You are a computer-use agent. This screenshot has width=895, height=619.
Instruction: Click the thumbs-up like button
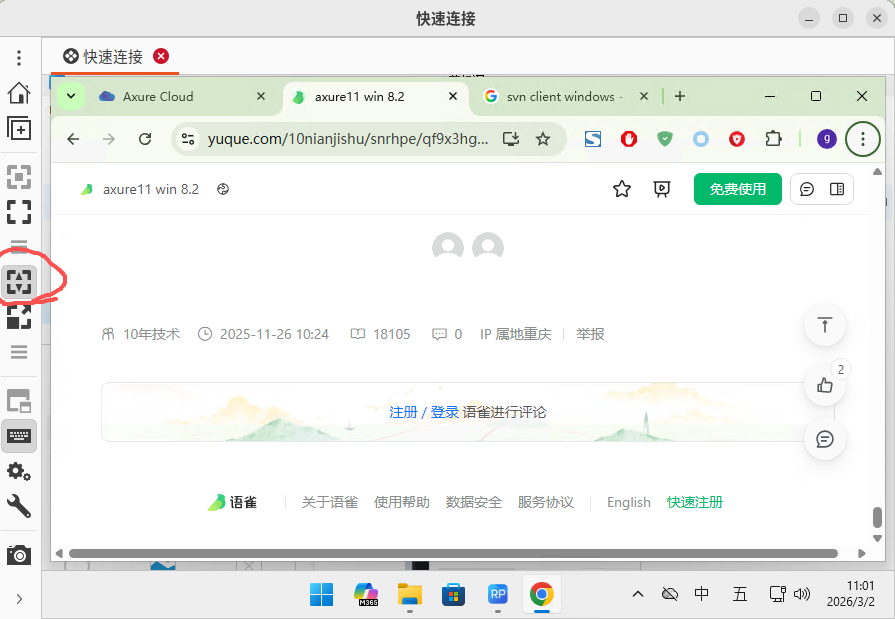(825, 385)
